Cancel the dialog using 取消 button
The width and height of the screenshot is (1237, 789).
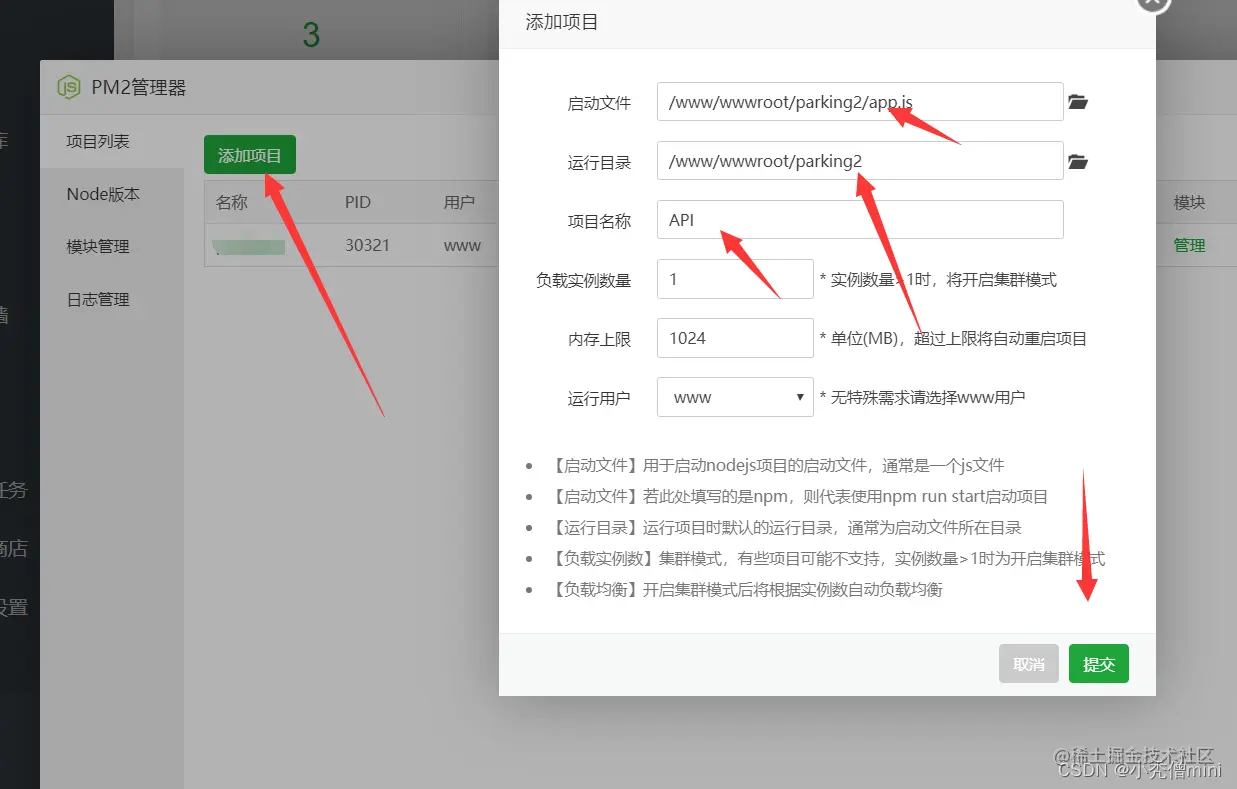coord(1028,663)
